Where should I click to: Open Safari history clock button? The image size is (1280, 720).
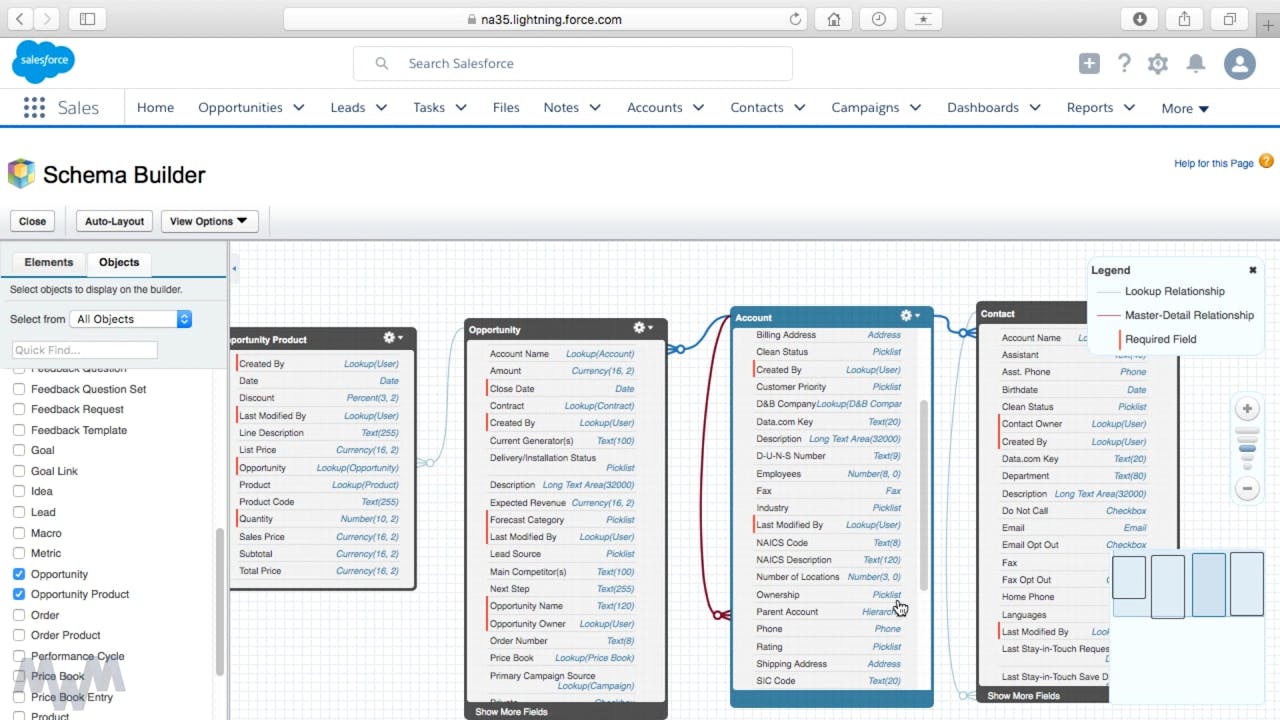pyautogui.click(x=878, y=19)
